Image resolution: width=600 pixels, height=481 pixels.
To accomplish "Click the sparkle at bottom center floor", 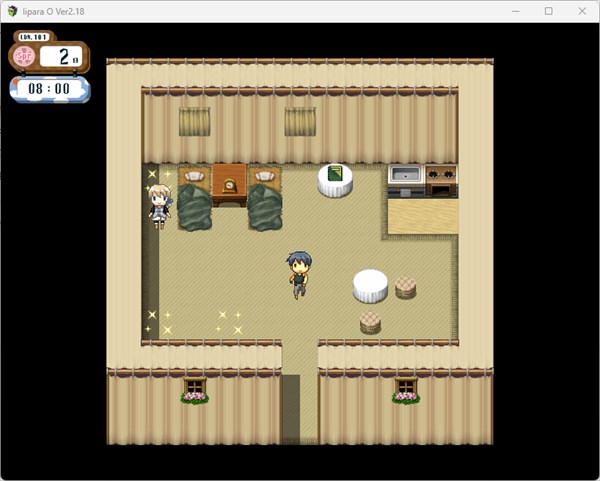I will [x=229, y=322].
